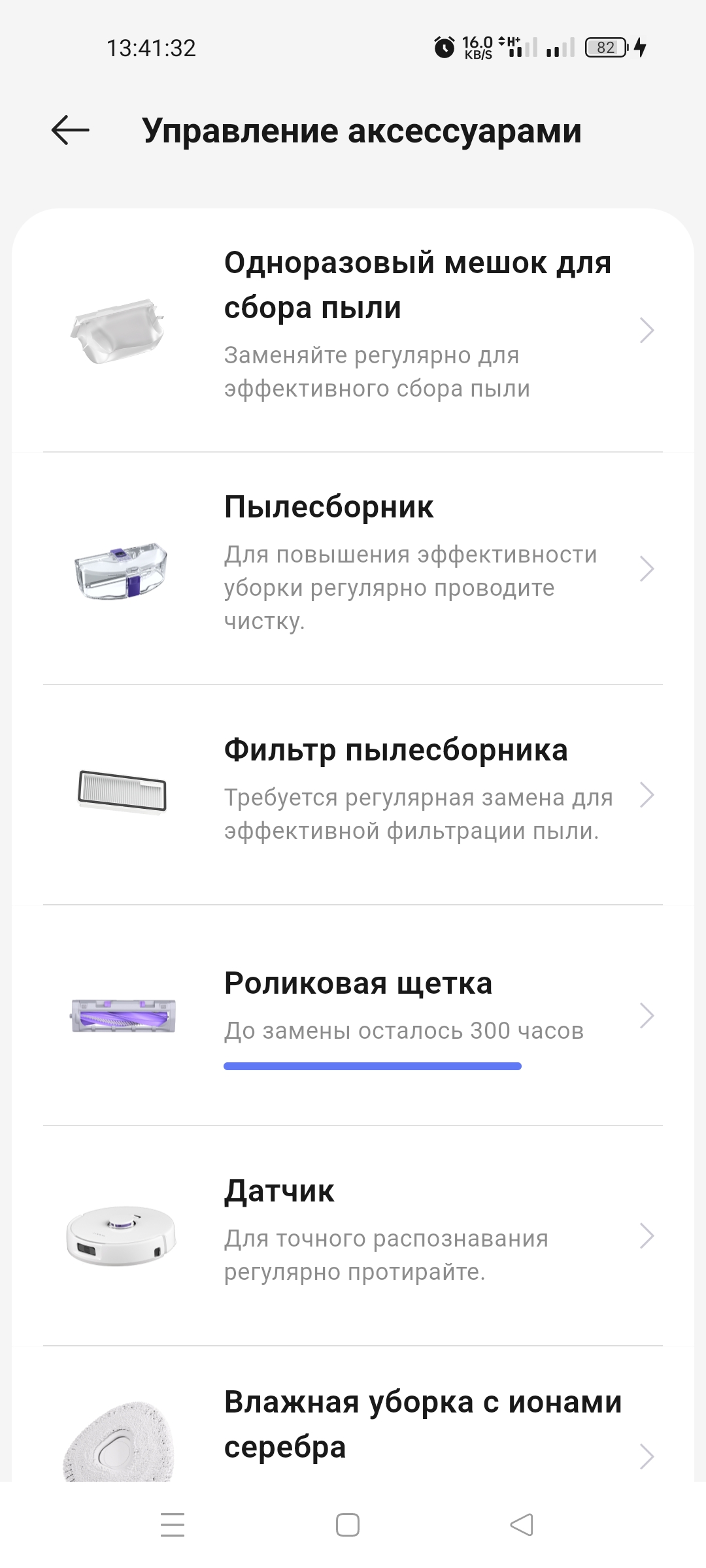Expand the Пылесборник row chevron

point(647,569)
